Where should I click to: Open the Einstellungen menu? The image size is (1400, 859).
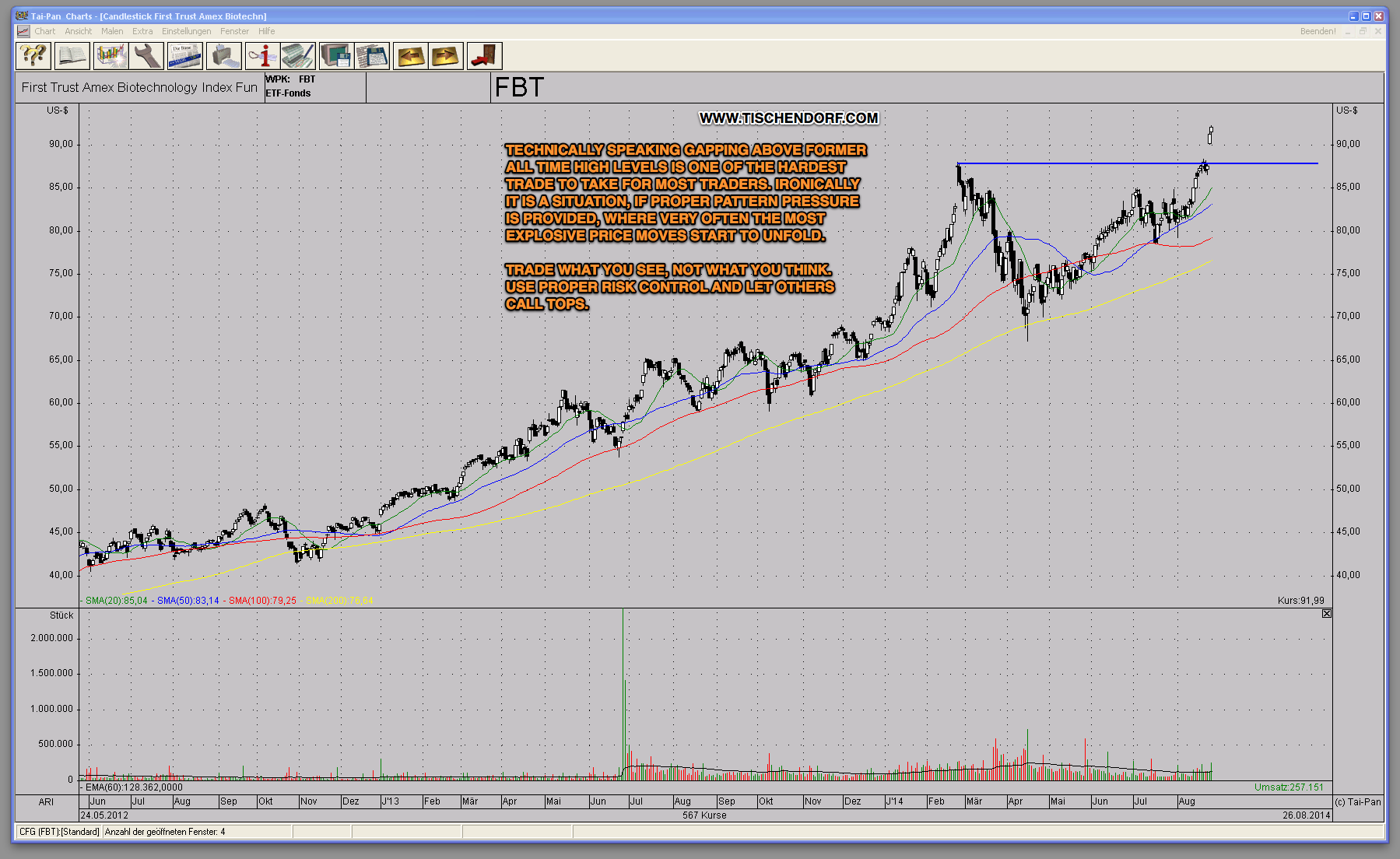(186, 31)
